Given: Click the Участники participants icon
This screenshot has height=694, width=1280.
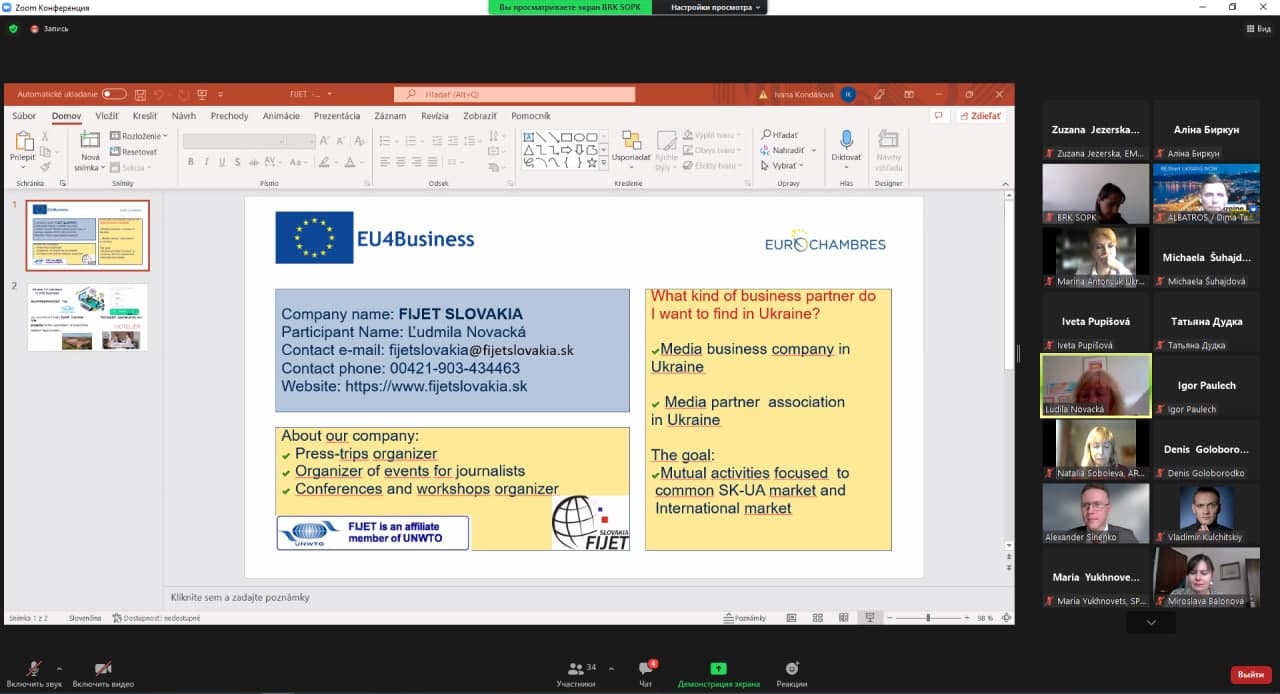Looking at the screenshot, I should [x=575, y=669].
